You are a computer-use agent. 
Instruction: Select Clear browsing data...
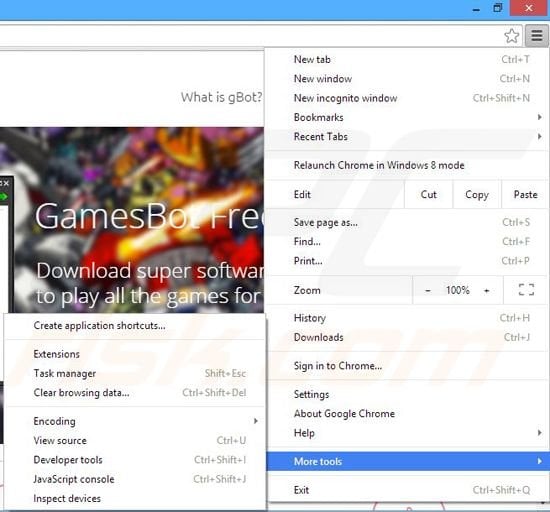click(x=135, y=392)
